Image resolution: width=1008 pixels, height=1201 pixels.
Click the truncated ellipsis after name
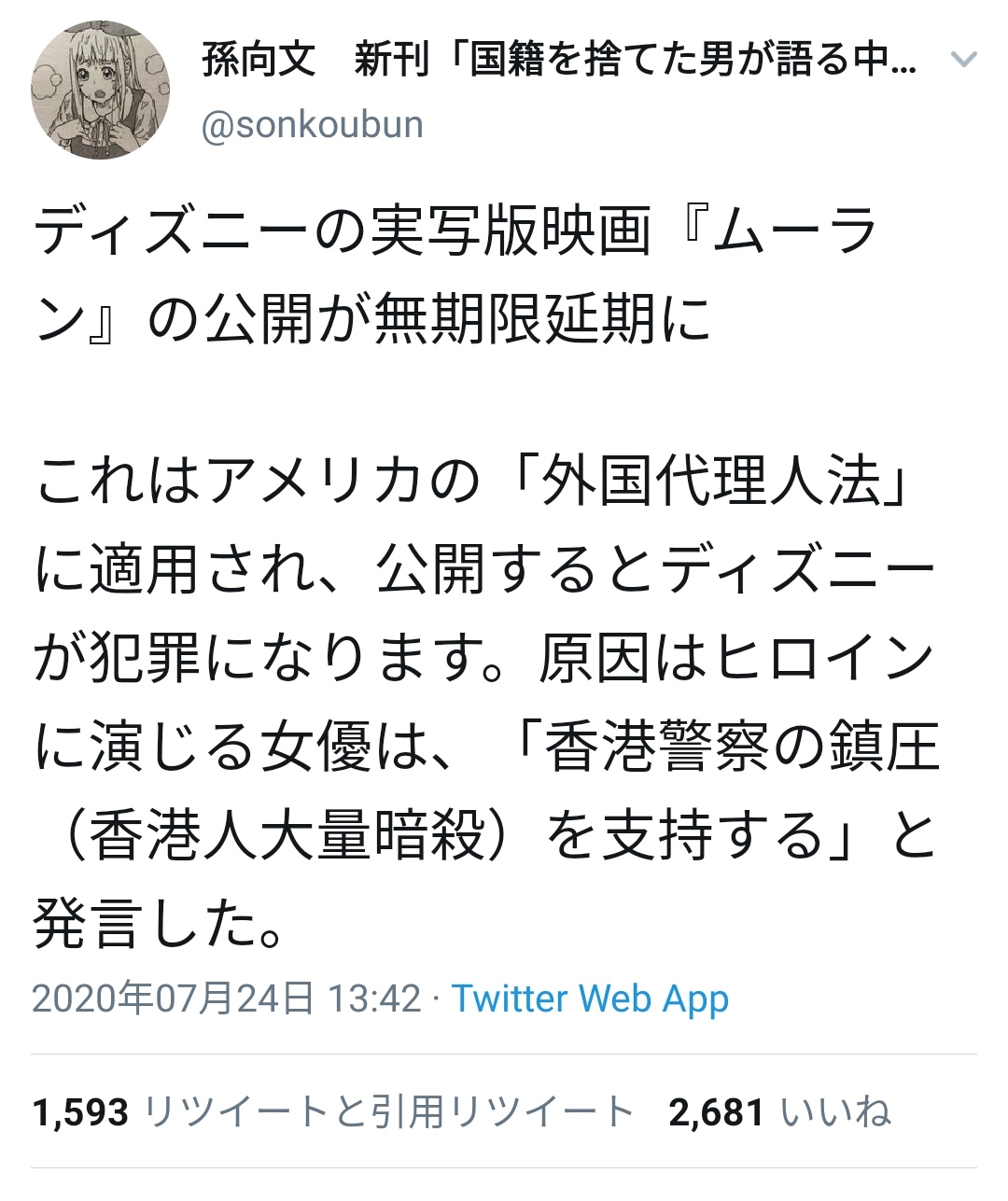click(904, 62)
